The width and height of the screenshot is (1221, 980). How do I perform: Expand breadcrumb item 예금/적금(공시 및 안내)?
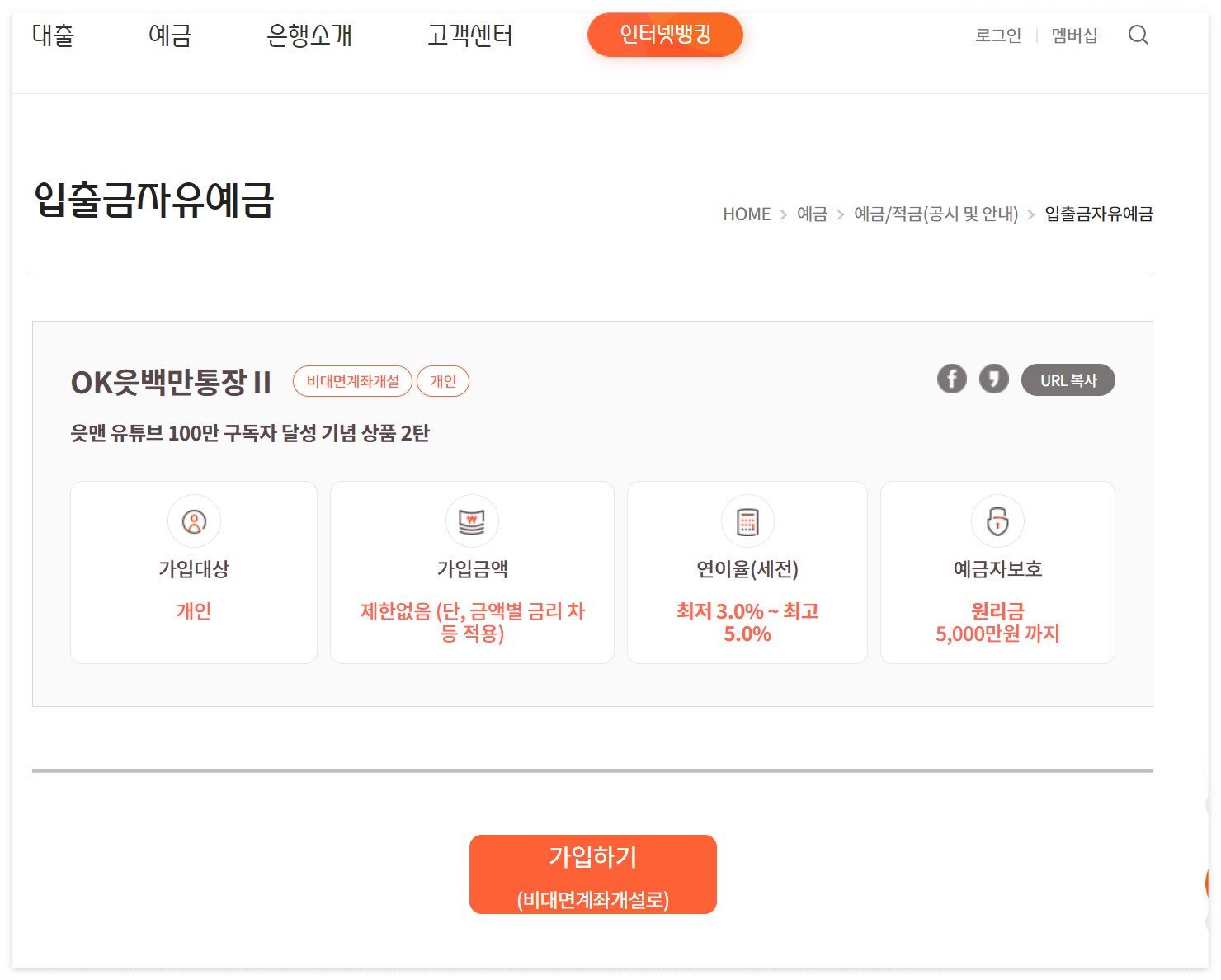click(x=936, y=214)
